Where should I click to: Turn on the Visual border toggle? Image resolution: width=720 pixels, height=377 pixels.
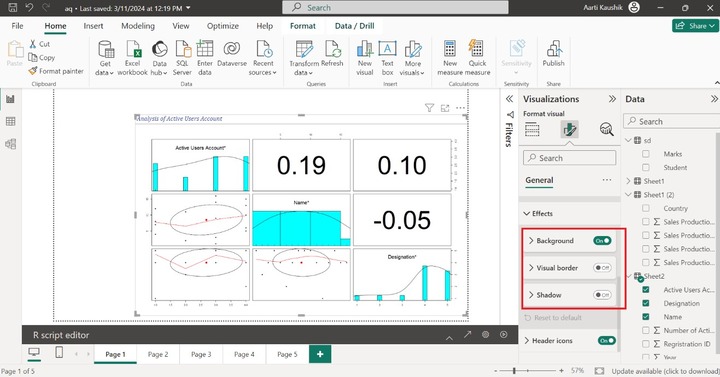602,268
